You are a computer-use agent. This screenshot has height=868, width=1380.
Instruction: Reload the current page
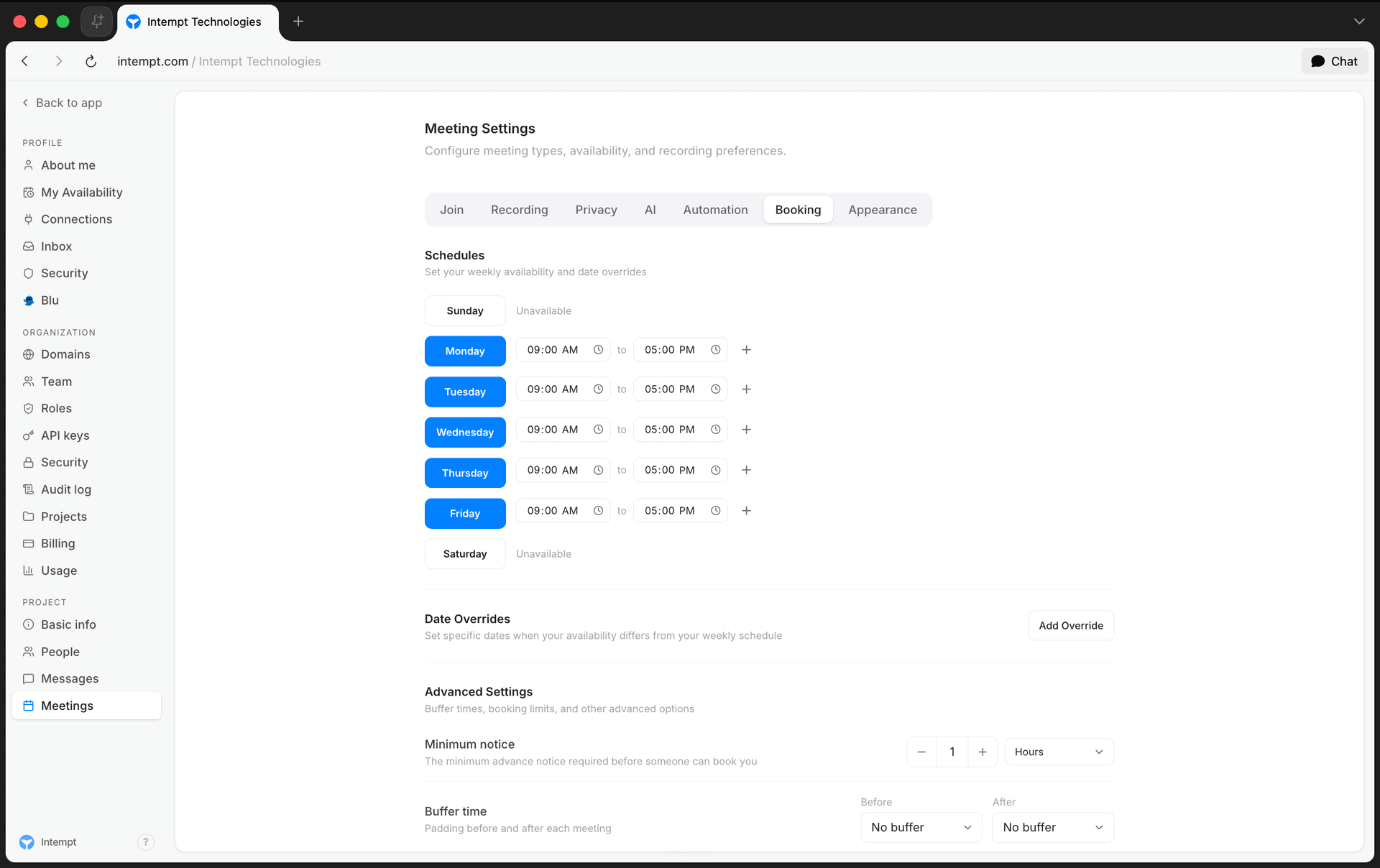(91, 61)
